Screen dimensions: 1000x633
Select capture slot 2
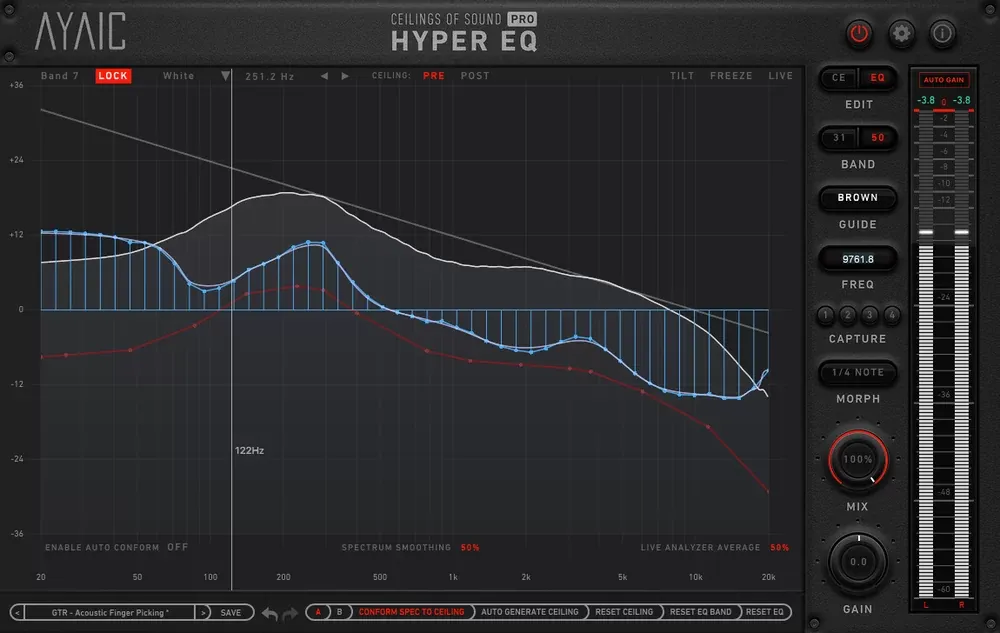[x=848, y=315]
